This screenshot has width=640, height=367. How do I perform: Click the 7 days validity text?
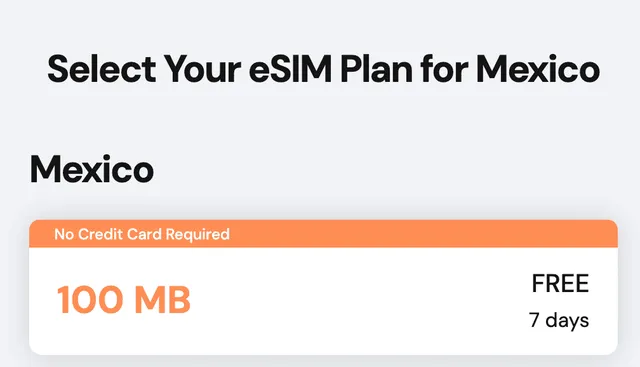click(x=559, y=320)
